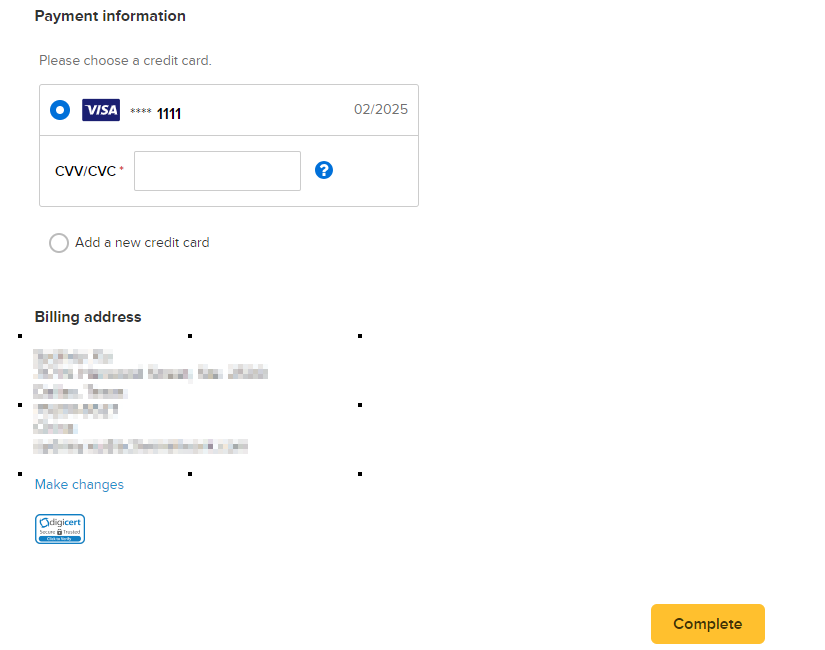The image size is (825, 650).
Task: Click the VISA card brand logo
Action: pyautogui.click(x=100, y=110)
